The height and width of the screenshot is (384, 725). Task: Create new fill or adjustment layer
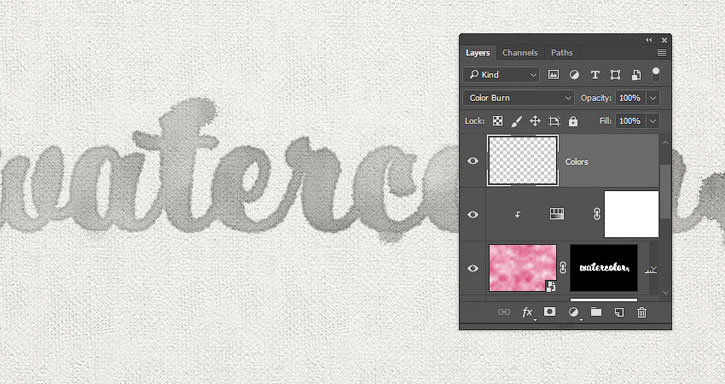573,313
